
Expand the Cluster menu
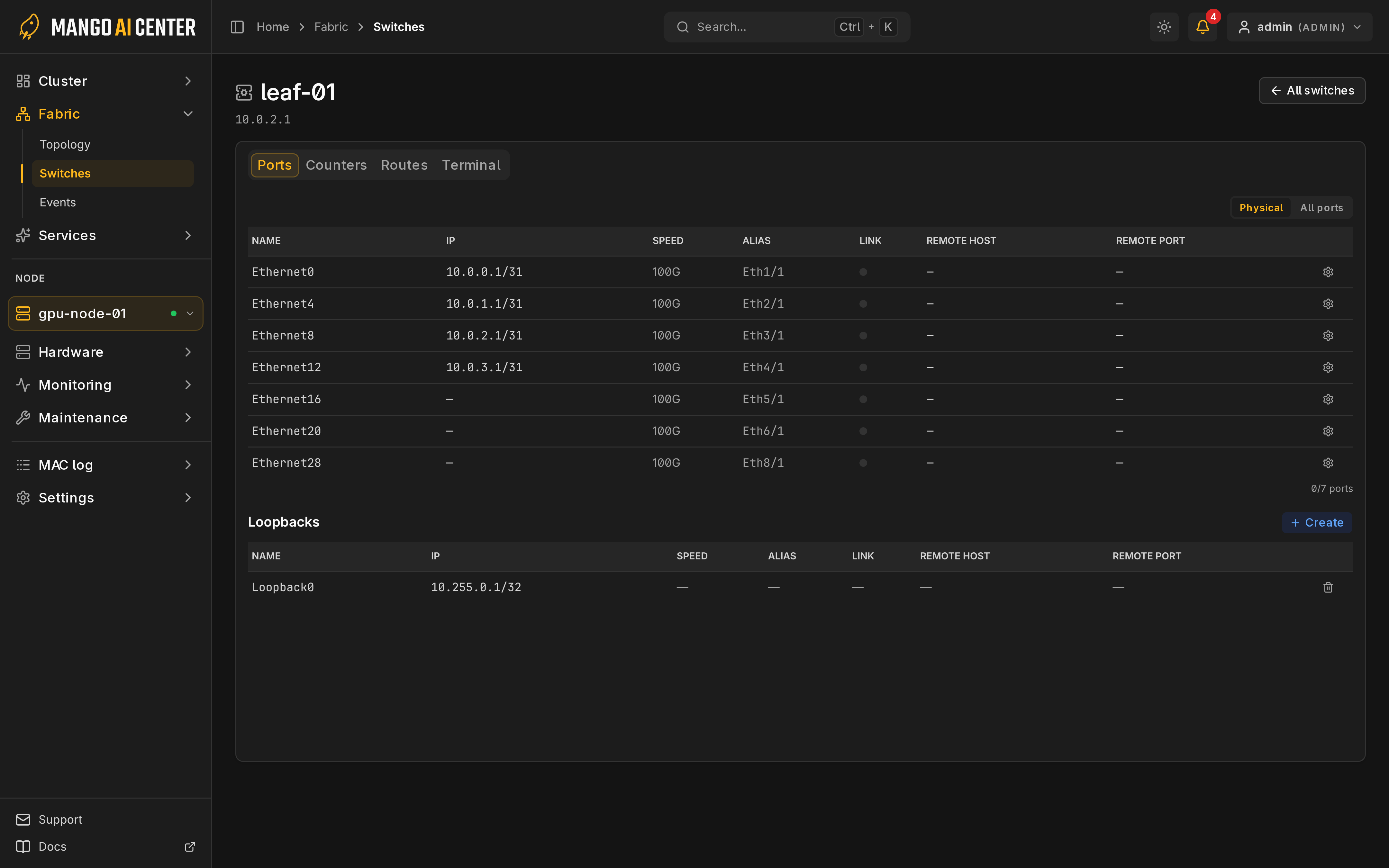[105, 81]
